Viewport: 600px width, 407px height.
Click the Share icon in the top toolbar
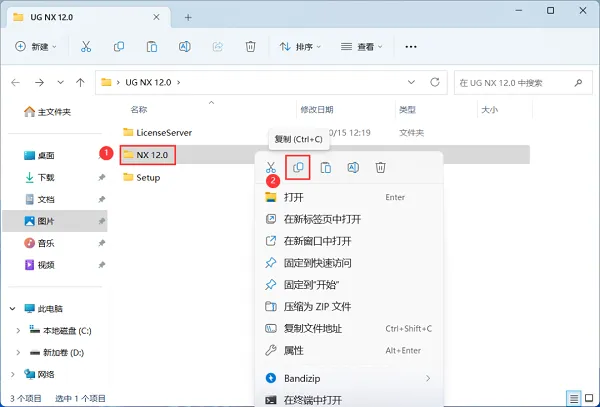[x=218, y=47]
